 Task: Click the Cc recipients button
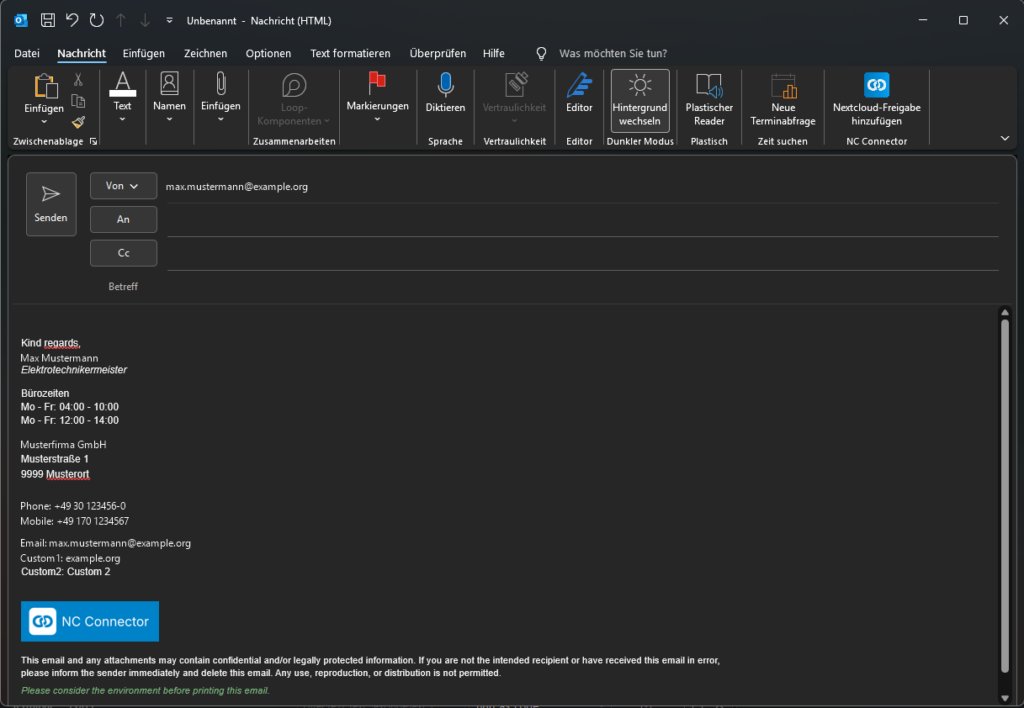(123, 253)
